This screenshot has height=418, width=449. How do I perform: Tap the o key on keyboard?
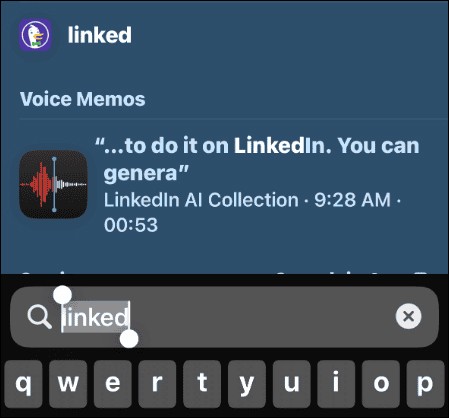tap(381, 384)
